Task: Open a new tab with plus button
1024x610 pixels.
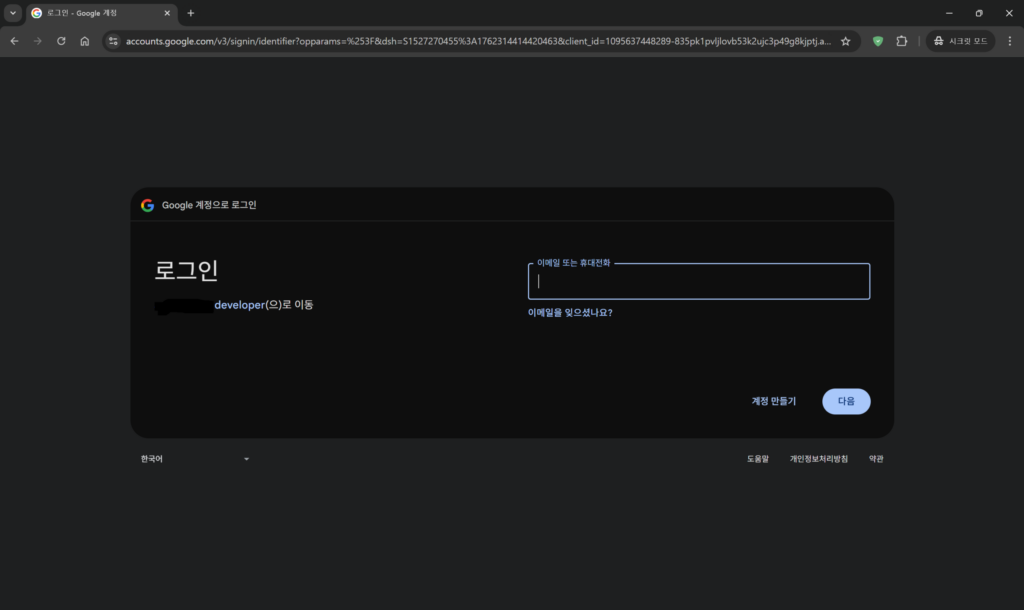Action: coord(191,13)
